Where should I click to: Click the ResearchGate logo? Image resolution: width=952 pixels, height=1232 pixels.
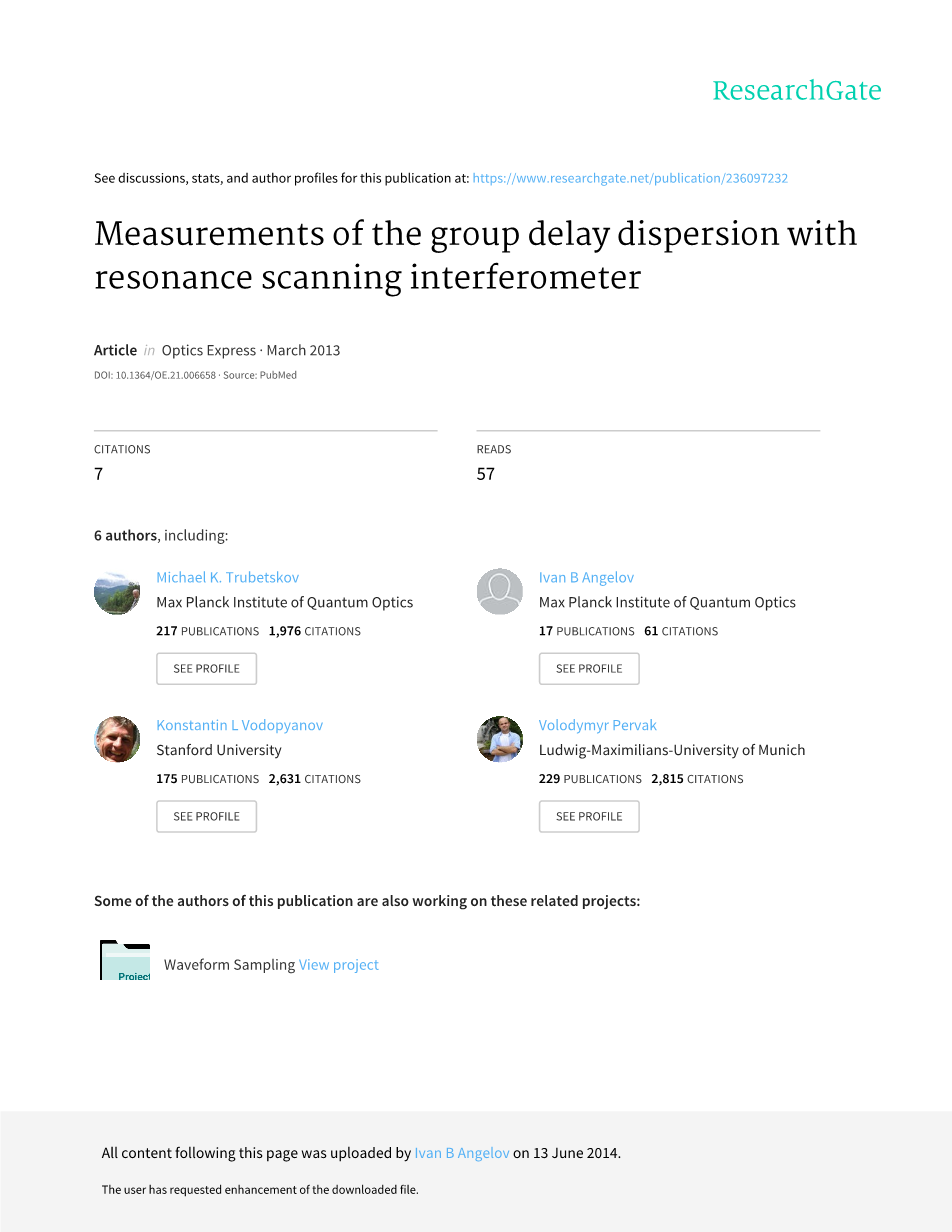(x=796, y=91)
